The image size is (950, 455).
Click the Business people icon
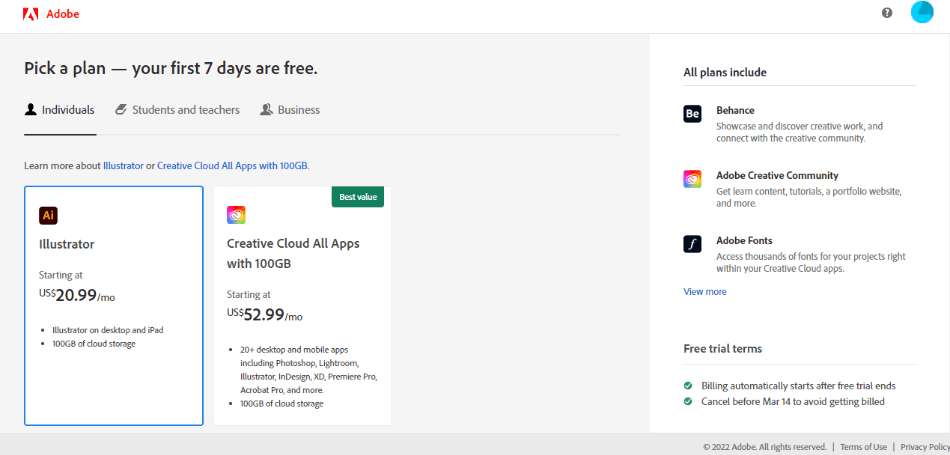tap(266, 110)
